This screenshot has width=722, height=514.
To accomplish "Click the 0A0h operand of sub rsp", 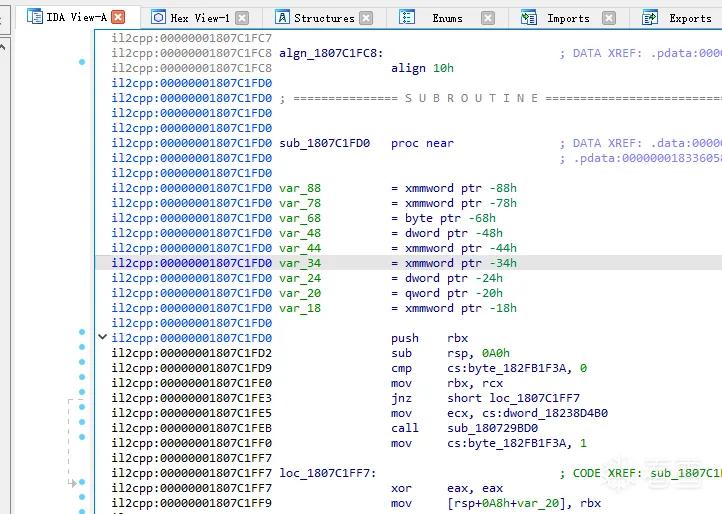I will click(495, 353).
